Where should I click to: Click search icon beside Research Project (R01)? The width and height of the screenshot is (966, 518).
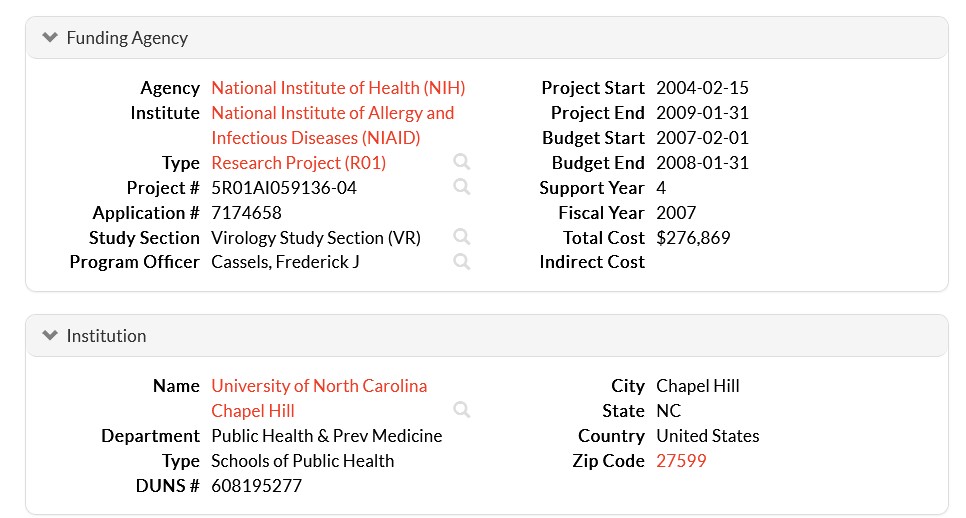(461, 162)
